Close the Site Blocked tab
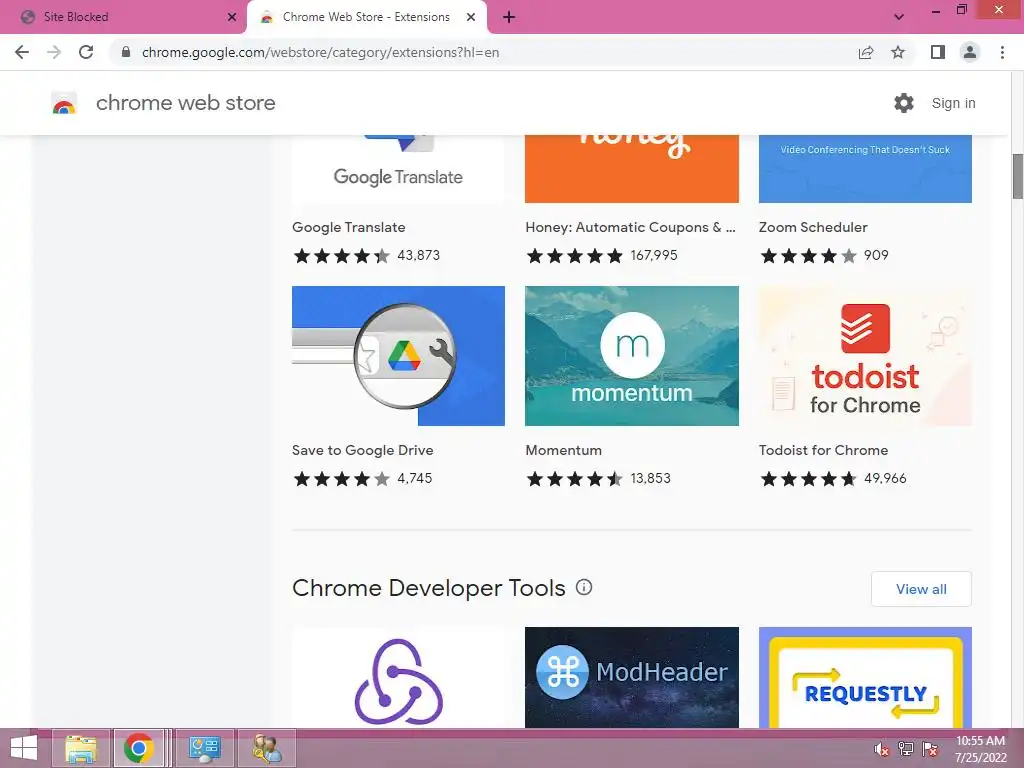Screen dimensions: 1024x768 tap(232, 17)
